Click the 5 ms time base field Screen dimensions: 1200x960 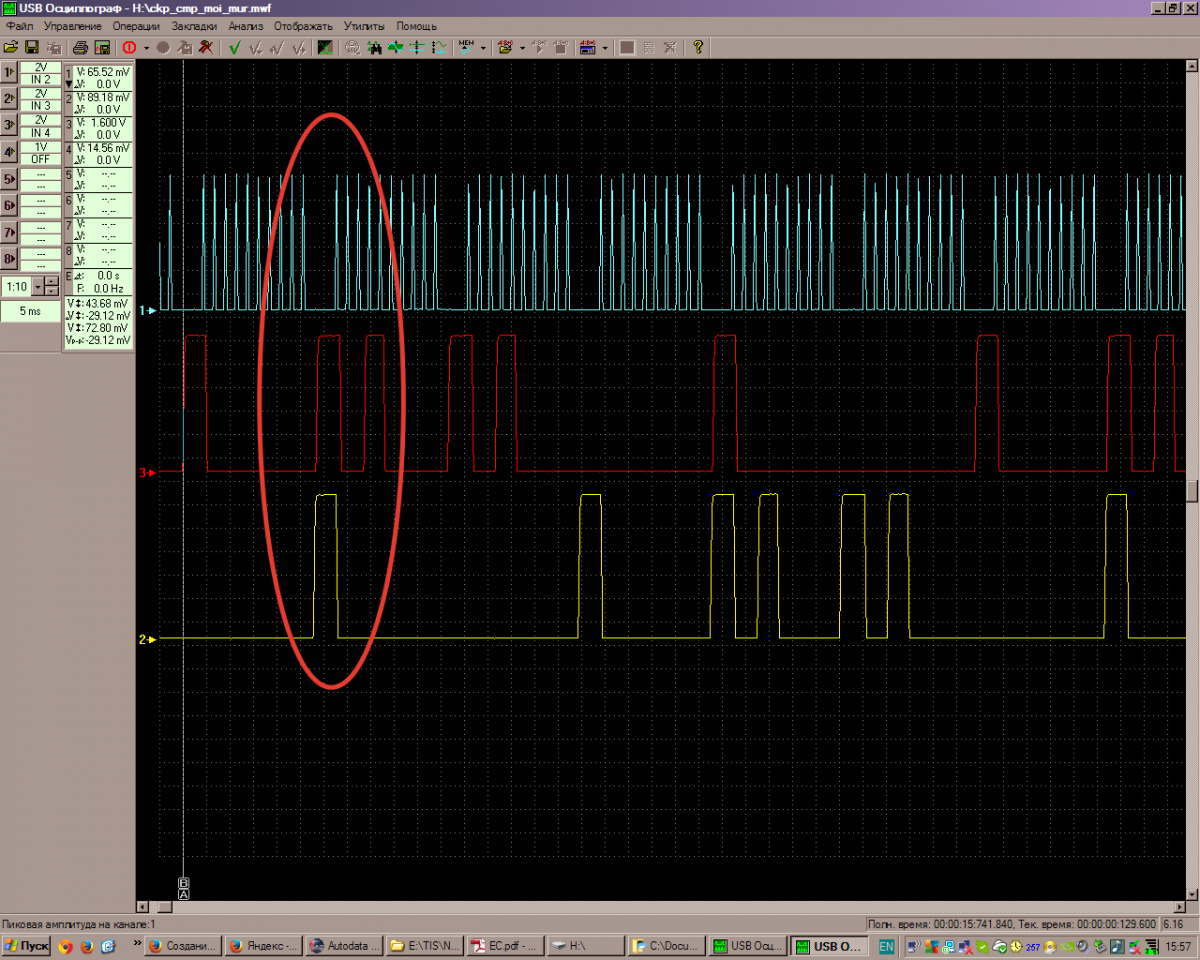(29, 311)
